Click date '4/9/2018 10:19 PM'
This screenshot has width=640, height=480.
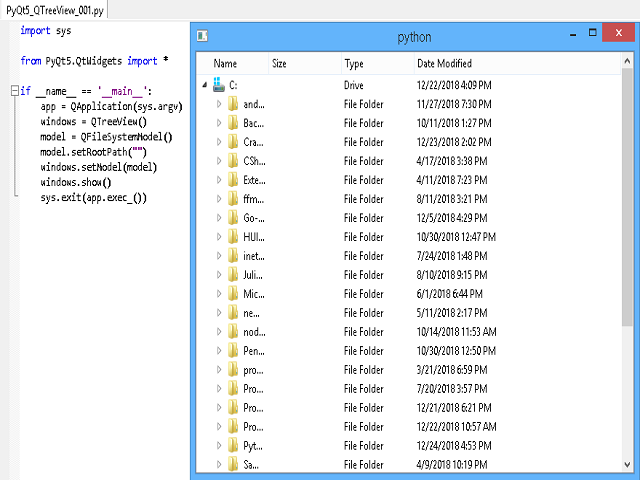[452, 464]
